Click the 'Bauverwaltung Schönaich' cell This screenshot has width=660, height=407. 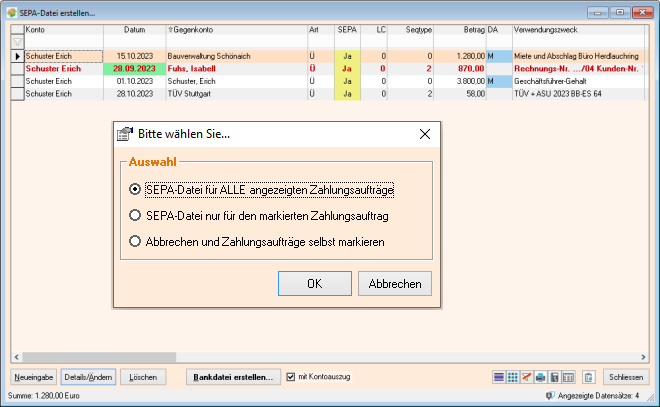click(237, 56)
